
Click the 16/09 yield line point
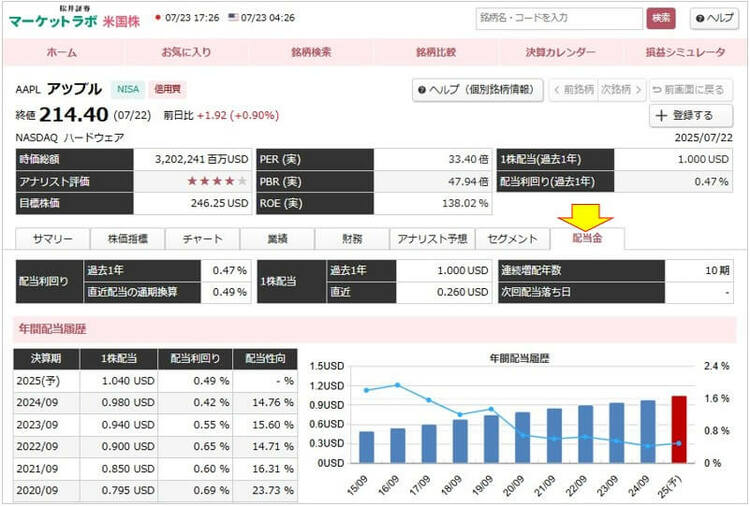[397, 385]
